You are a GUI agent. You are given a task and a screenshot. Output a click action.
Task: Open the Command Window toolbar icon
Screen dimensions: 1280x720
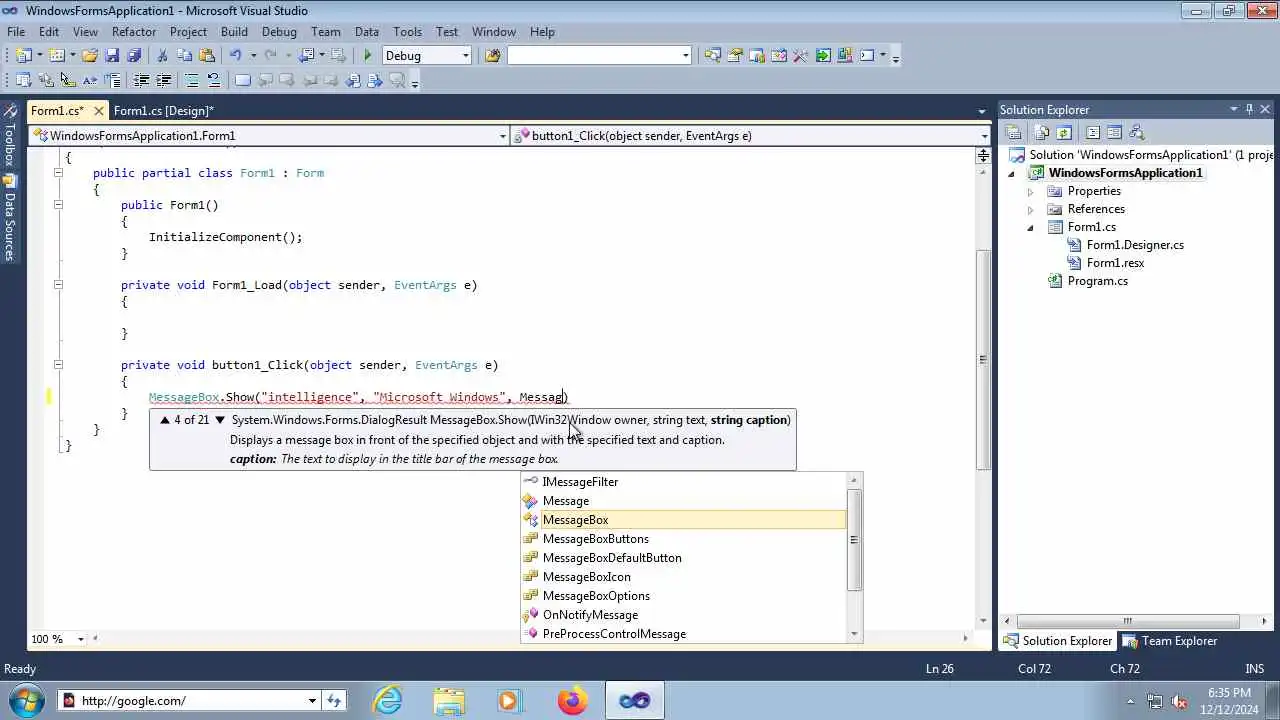coord(867,56)
